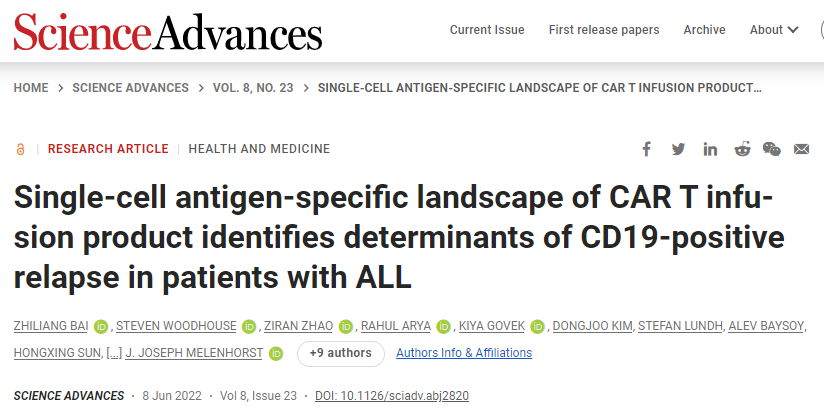Follow the DOI 10.1126/sciadv.abj2820 link
This screenshot has height=408, width=824.
tap(392, 396)
